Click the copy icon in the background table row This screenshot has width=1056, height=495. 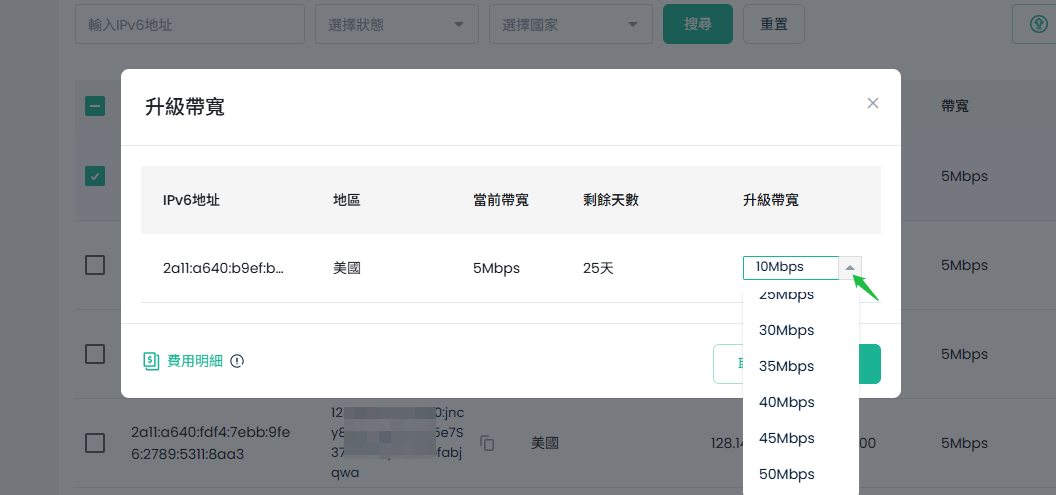pos(488,442)
